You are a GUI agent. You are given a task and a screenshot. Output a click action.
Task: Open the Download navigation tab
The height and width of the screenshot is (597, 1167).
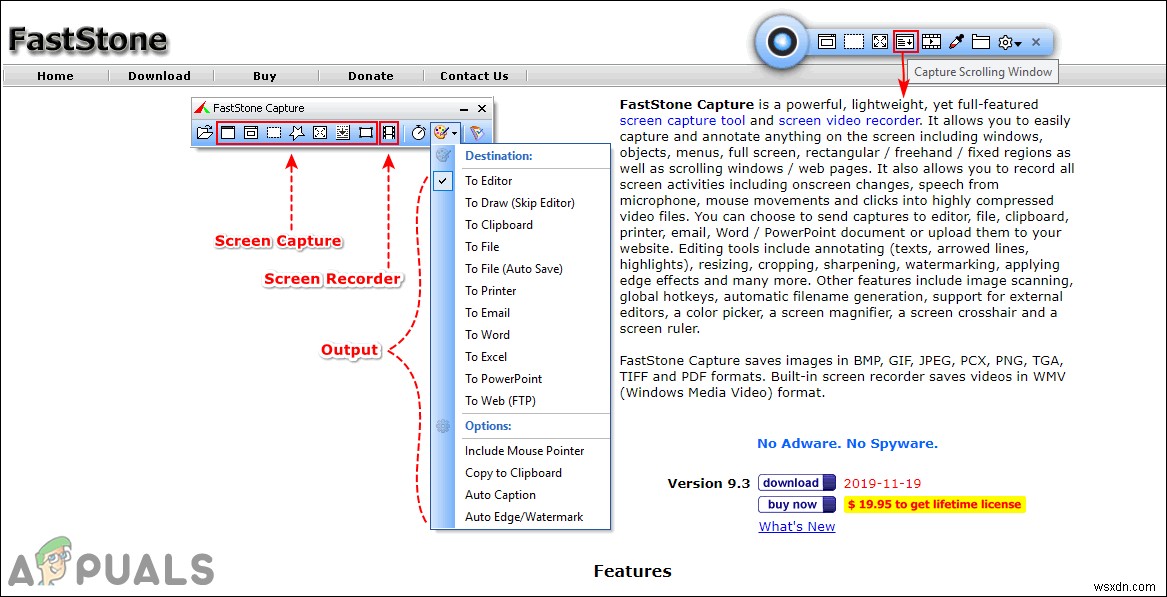[x=159, y=76]
